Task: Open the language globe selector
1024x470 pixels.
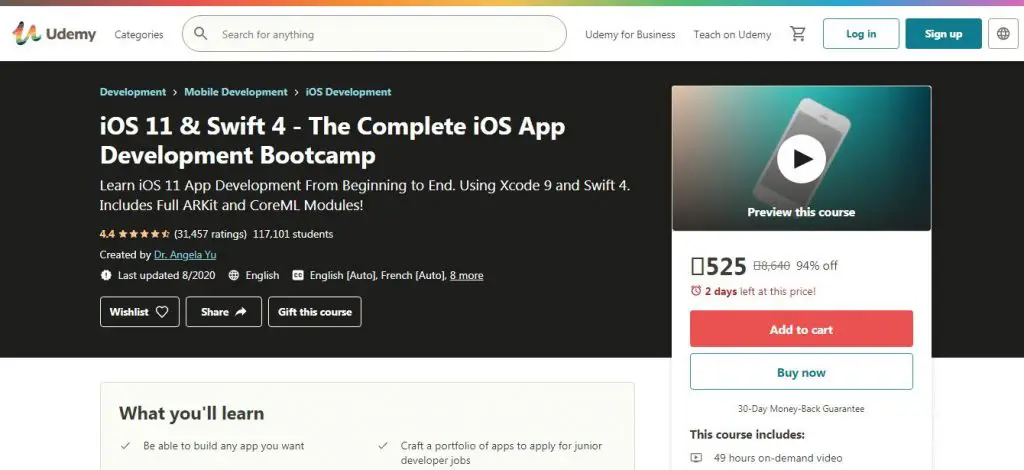Action: coord(1003,34)
